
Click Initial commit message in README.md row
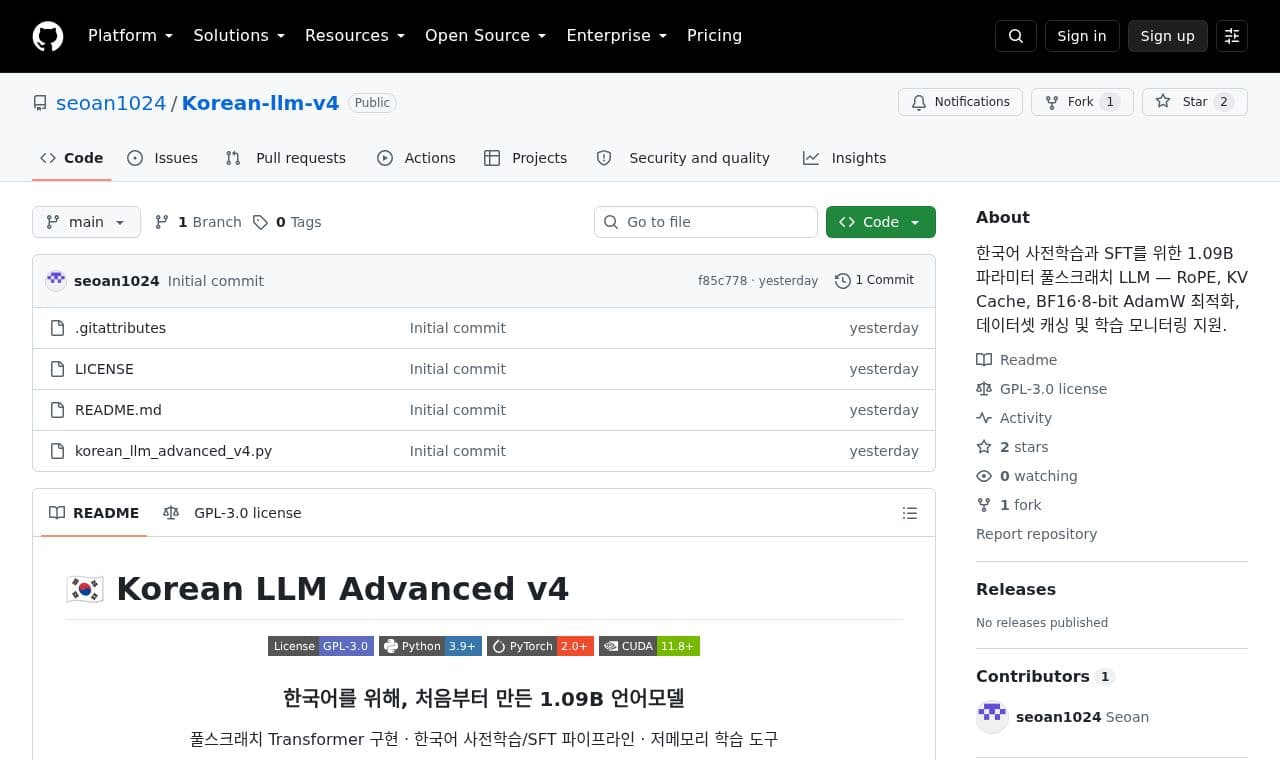tap(457, 410)
